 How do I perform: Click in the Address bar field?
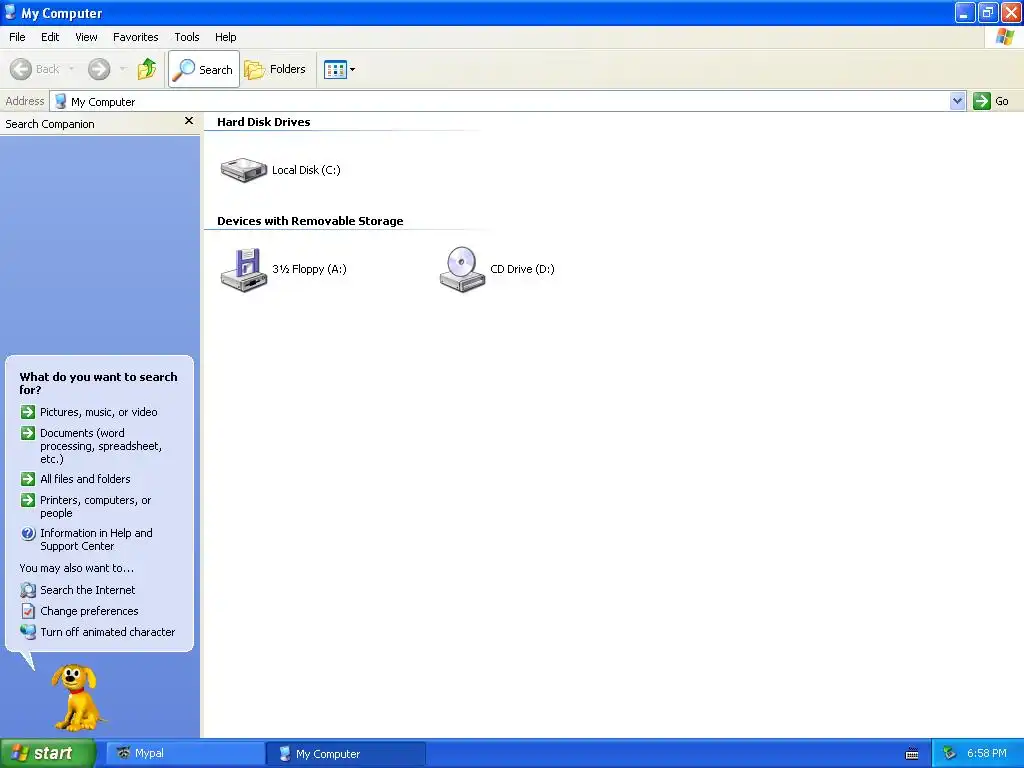coord(500,101)
